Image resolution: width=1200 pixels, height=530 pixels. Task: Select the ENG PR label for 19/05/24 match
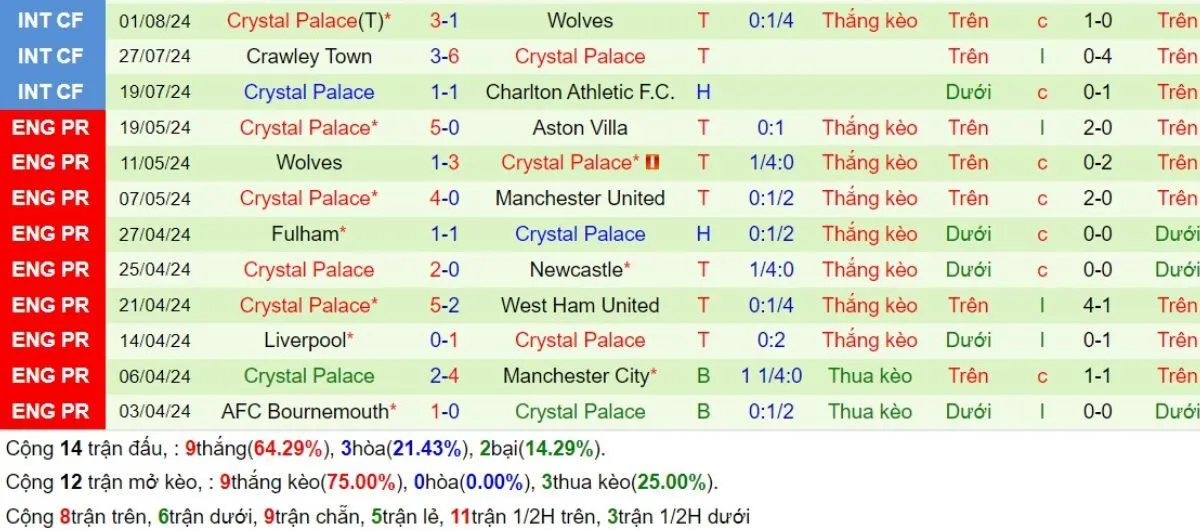50,127
